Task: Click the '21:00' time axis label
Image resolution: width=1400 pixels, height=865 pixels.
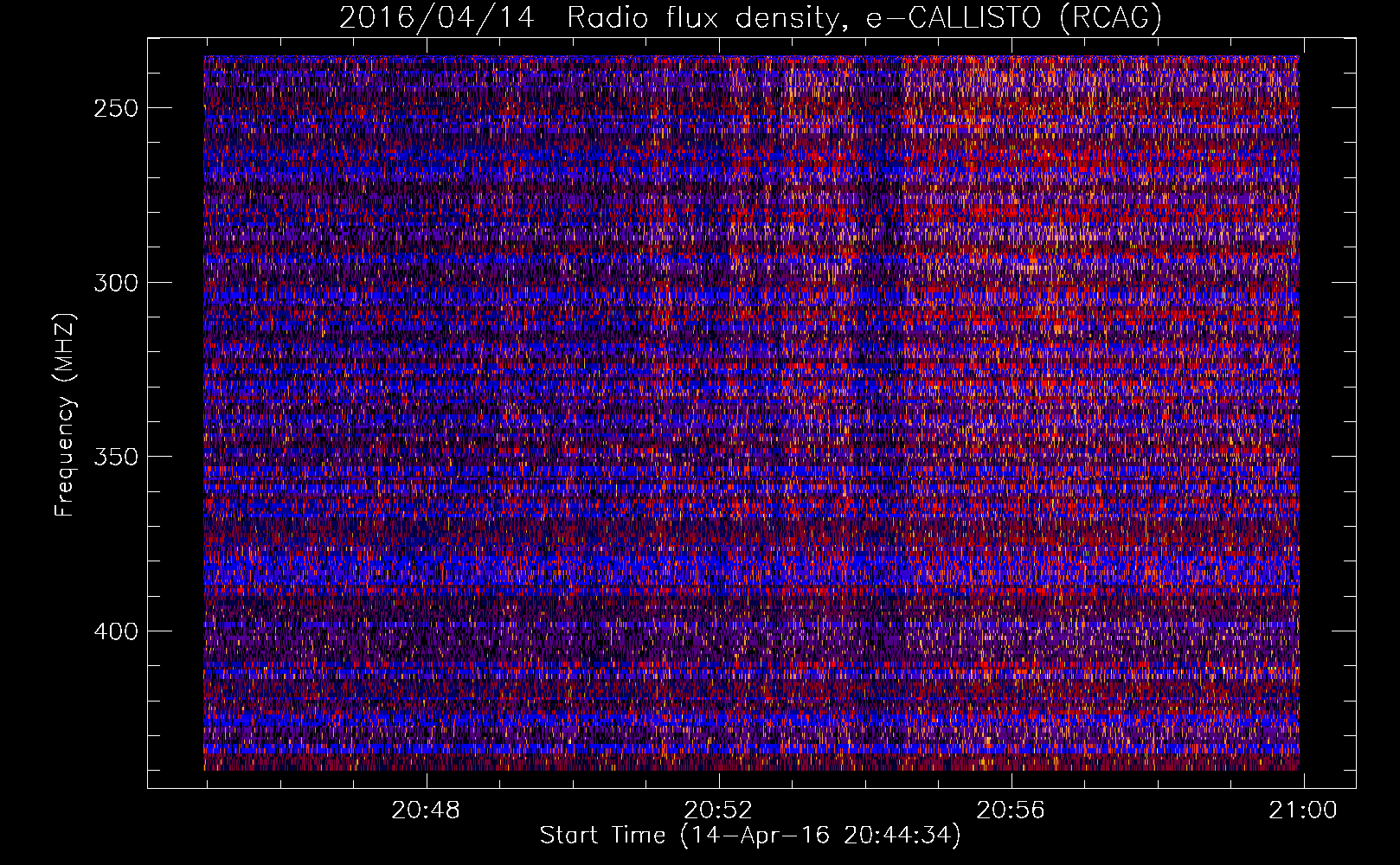Action: click(x=1303, y=811)
